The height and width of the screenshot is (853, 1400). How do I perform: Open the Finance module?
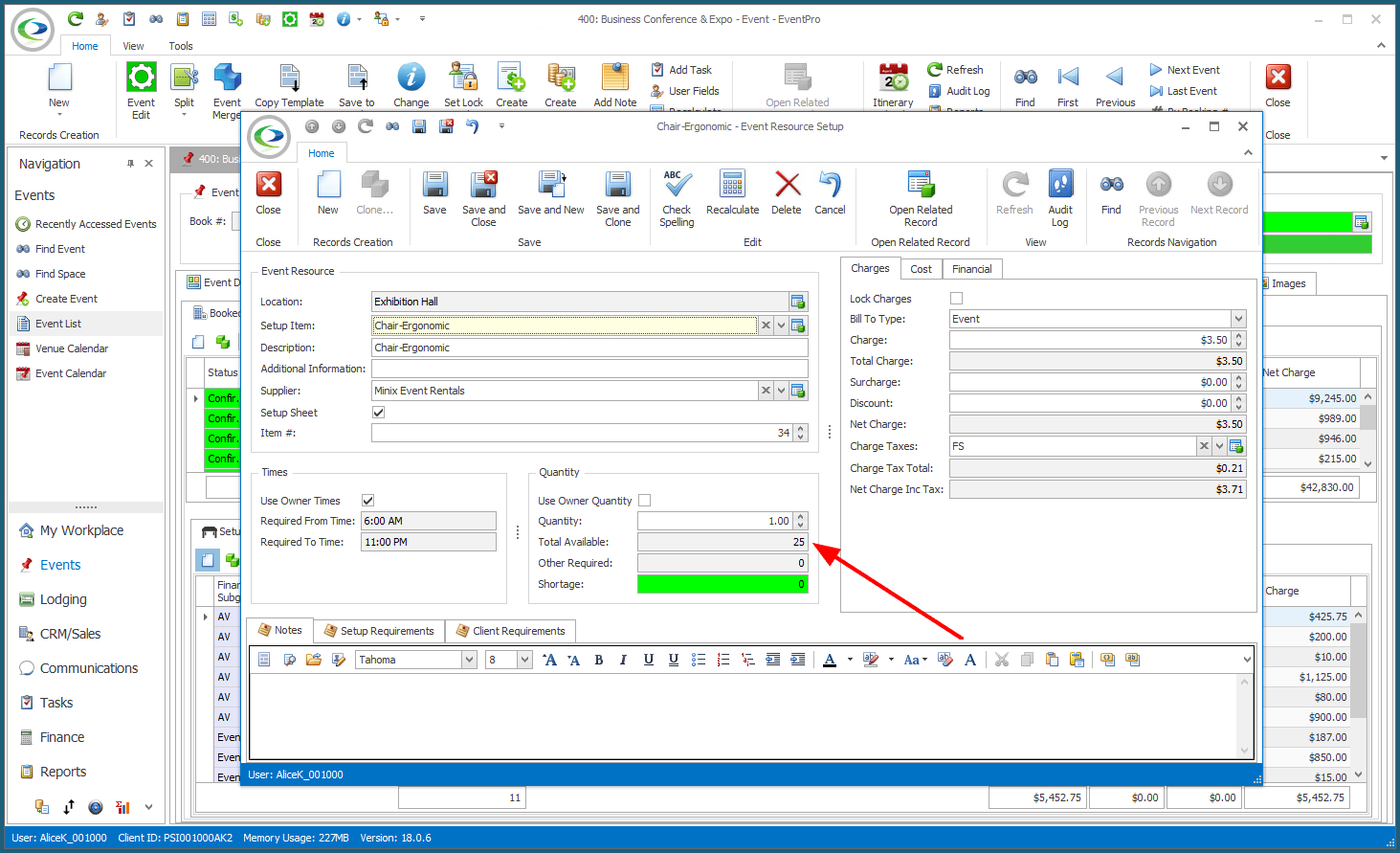pyautogui.click(x=62, y=737)
